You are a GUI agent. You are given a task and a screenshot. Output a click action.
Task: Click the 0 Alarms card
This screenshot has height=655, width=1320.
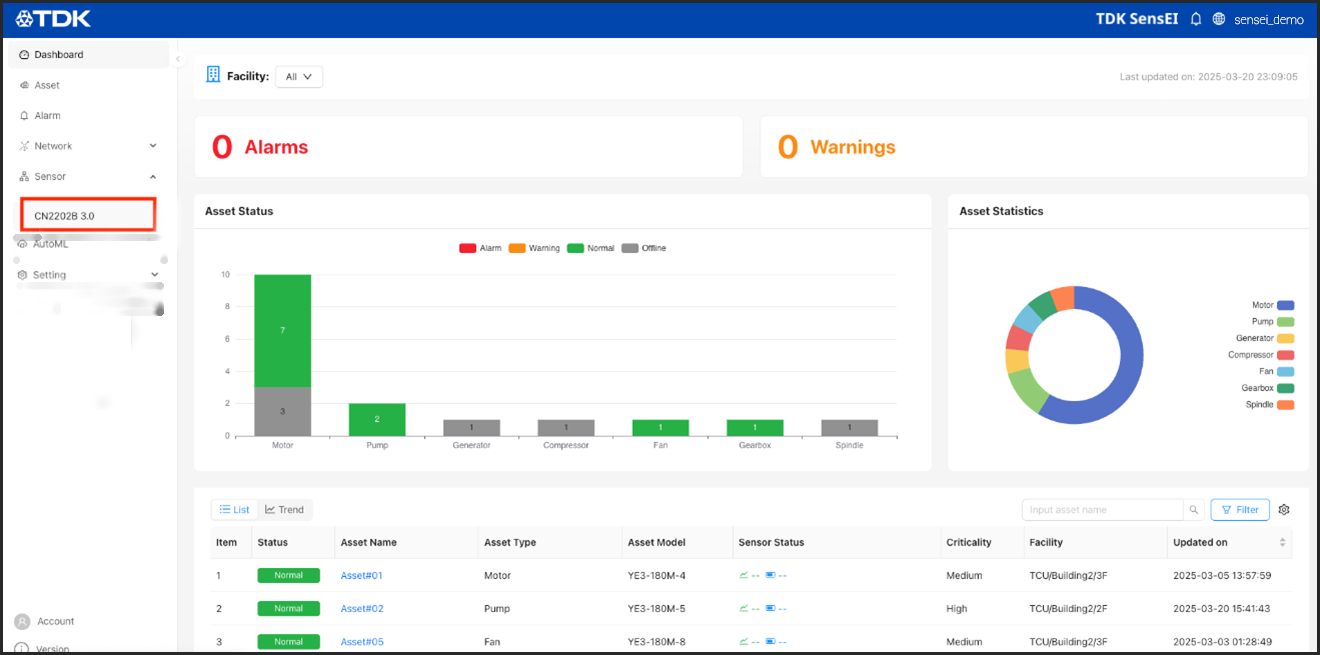coord(468,147)
